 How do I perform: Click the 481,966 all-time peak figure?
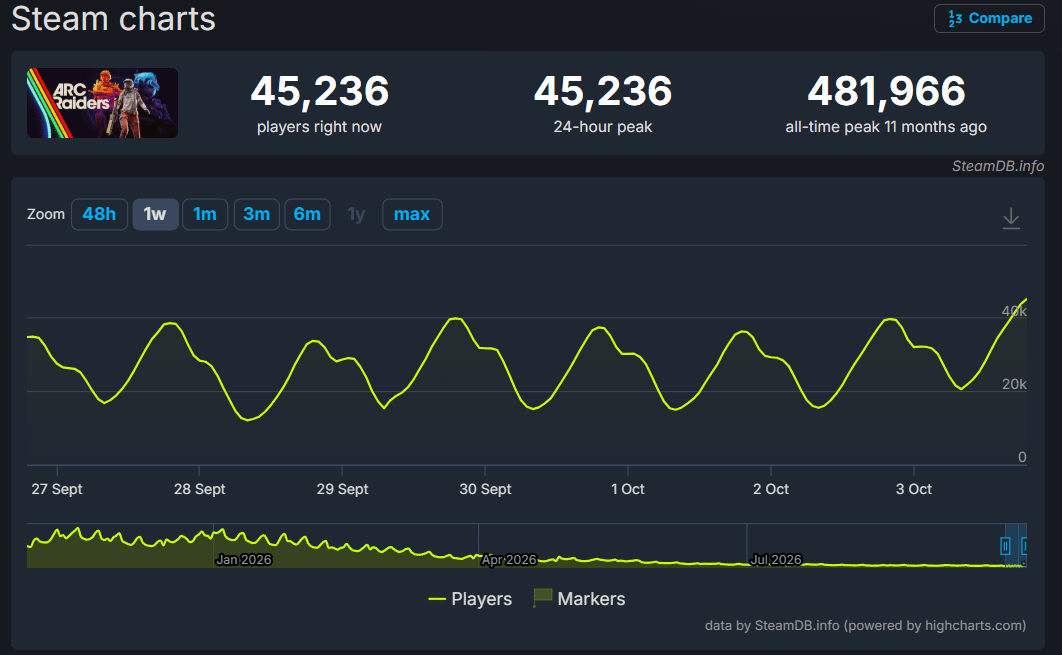(886, 91)
